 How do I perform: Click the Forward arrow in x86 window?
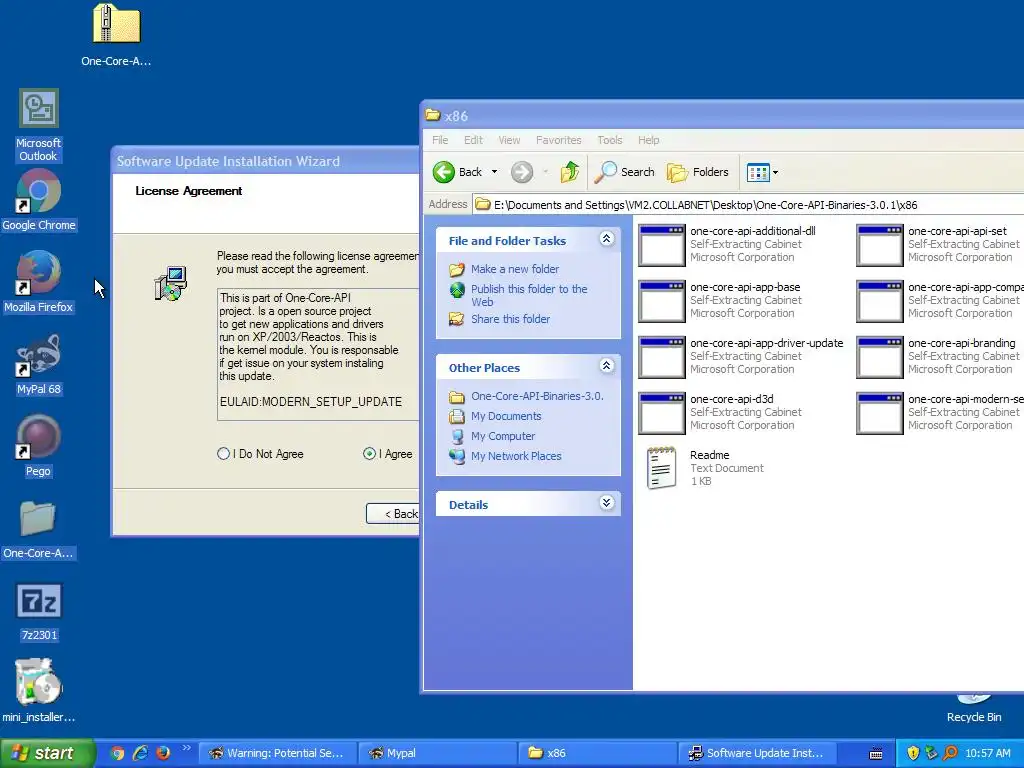point(522,172)
